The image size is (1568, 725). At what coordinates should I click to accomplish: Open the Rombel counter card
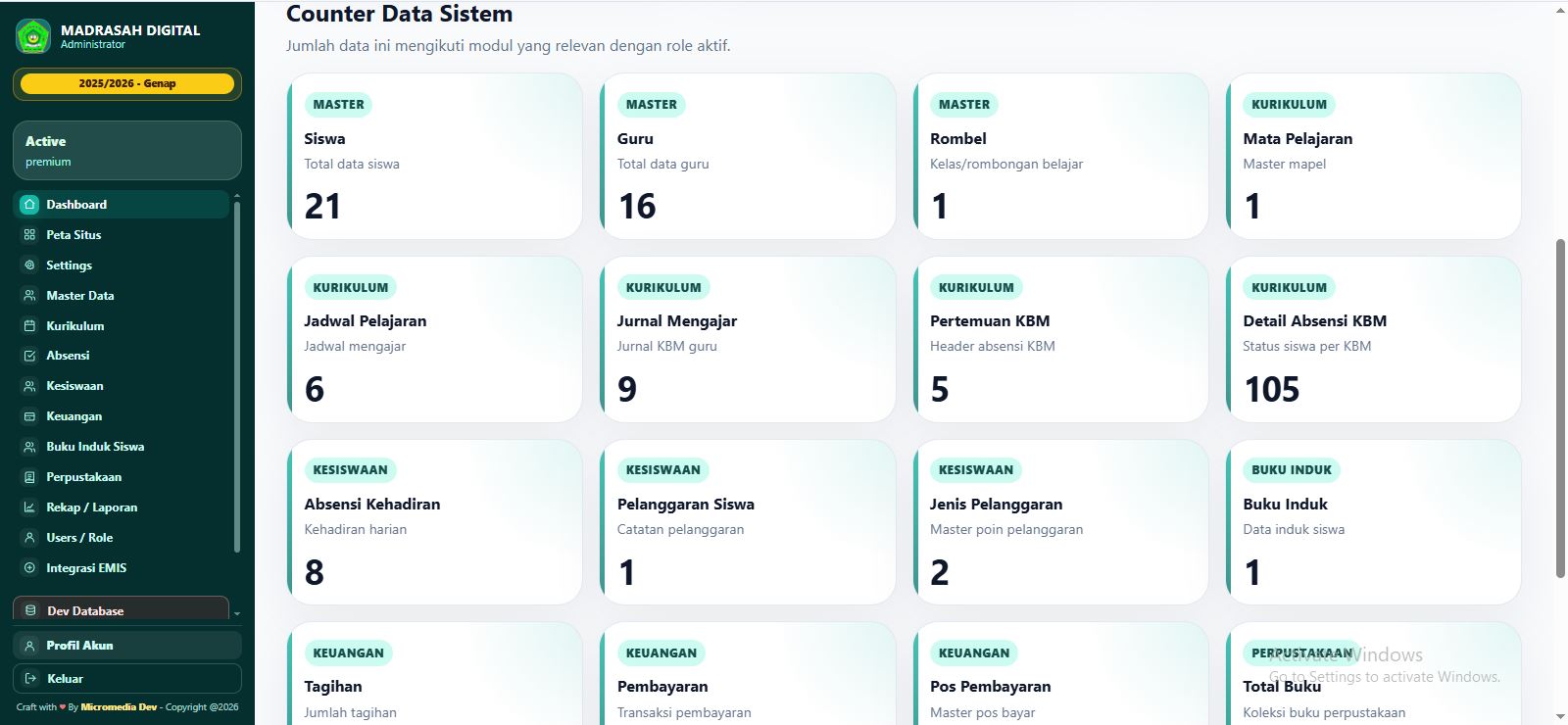[1061, 156]
